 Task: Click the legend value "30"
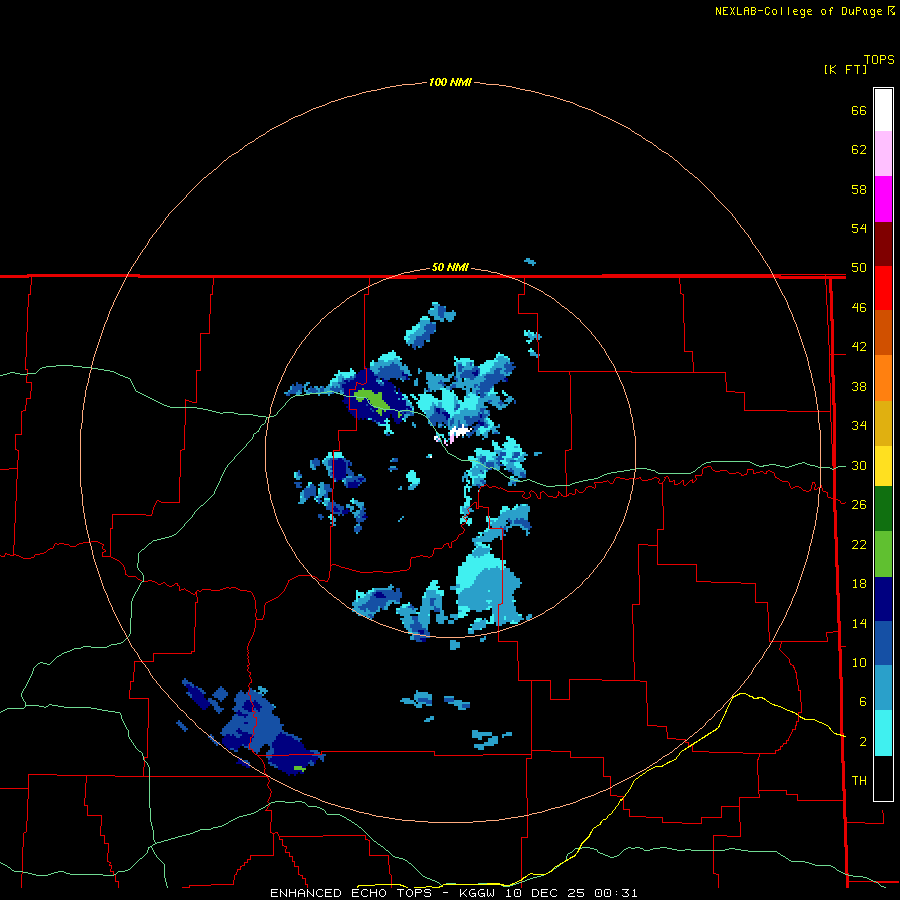click(859, 465)
